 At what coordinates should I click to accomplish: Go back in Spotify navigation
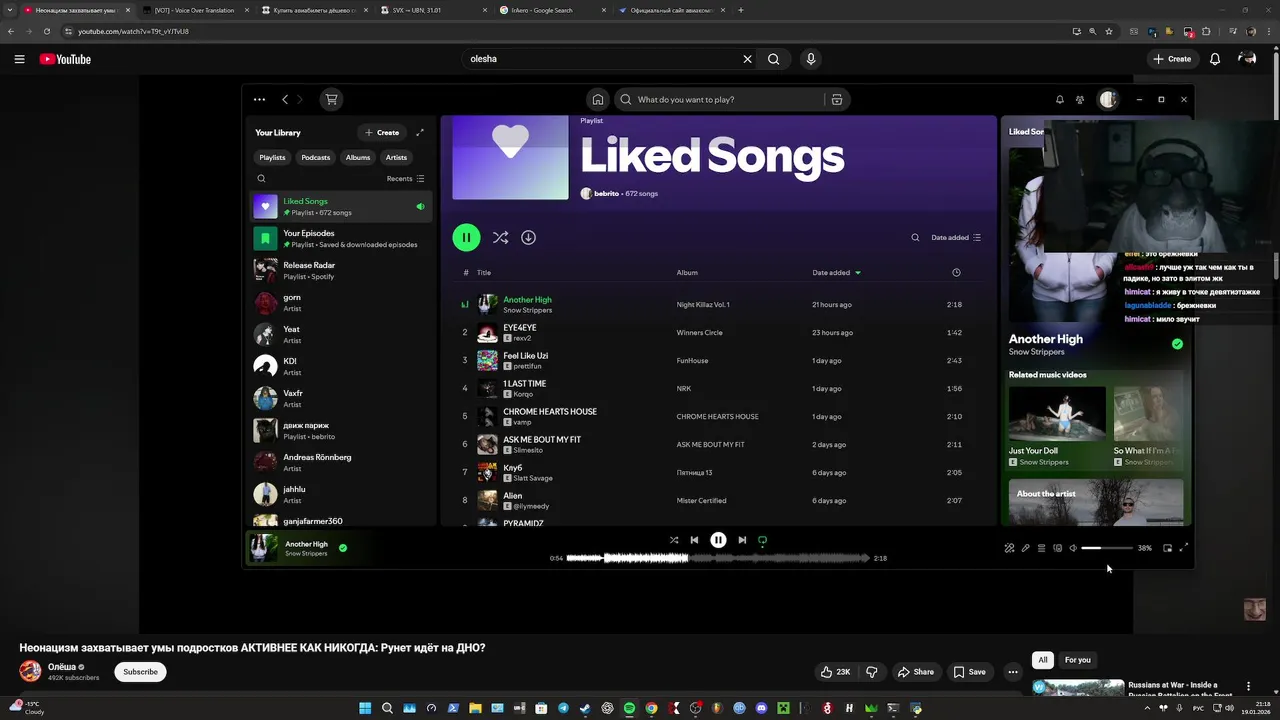tap(285, 99)
